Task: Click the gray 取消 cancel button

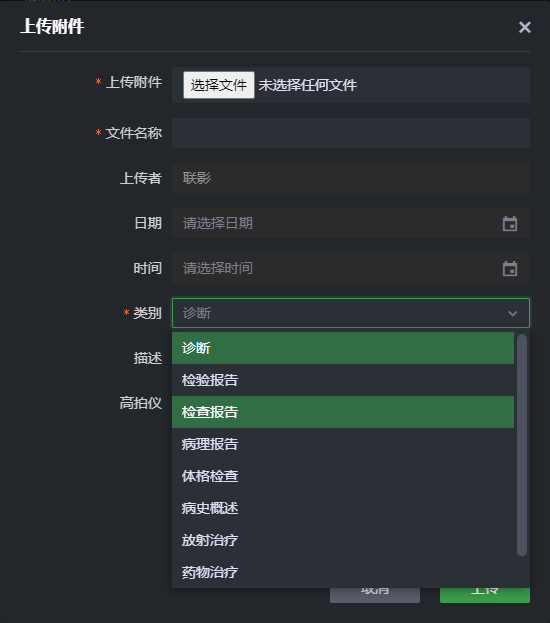Action: click(x=375, y=595)
